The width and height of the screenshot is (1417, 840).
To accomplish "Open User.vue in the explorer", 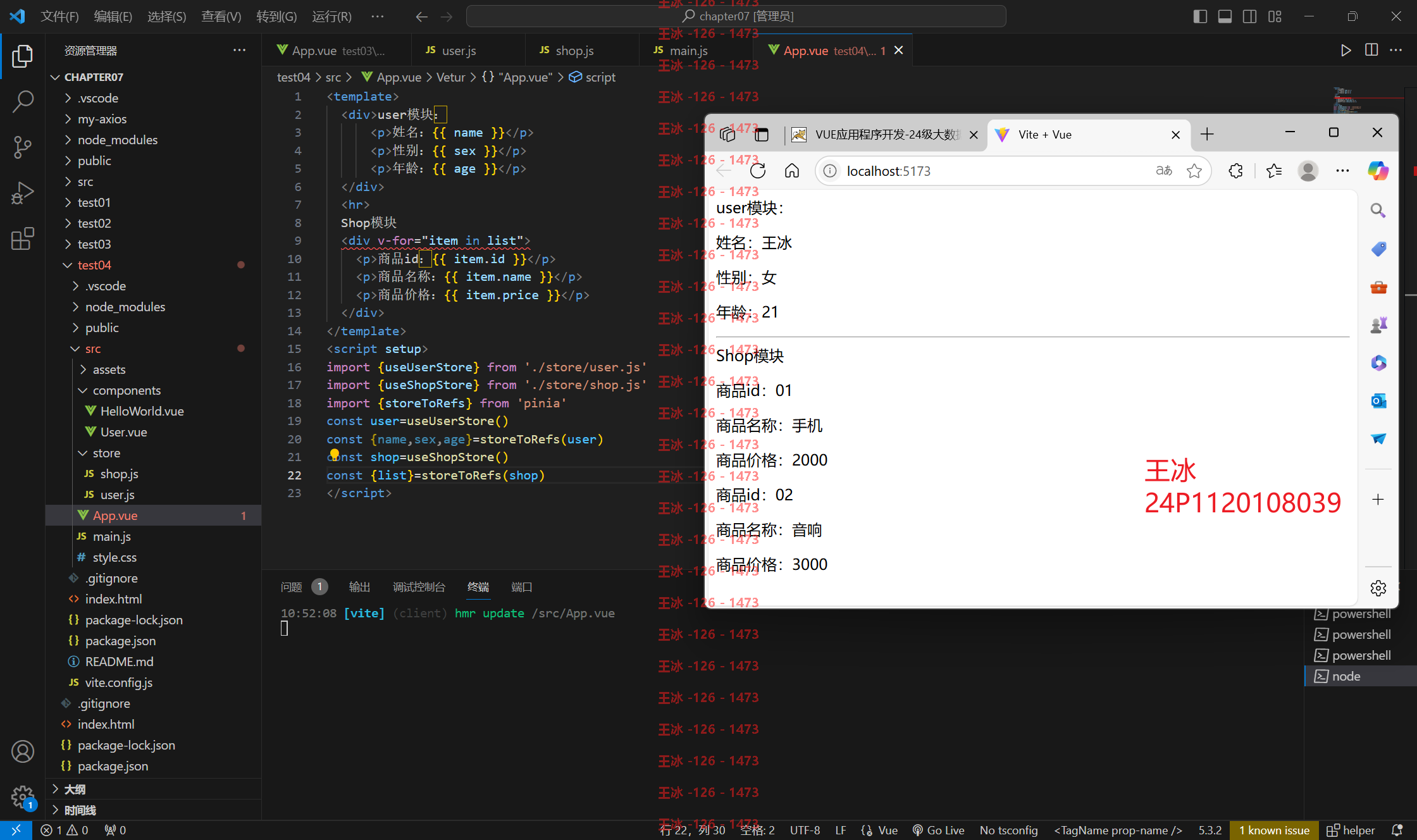I will (153, 432).
